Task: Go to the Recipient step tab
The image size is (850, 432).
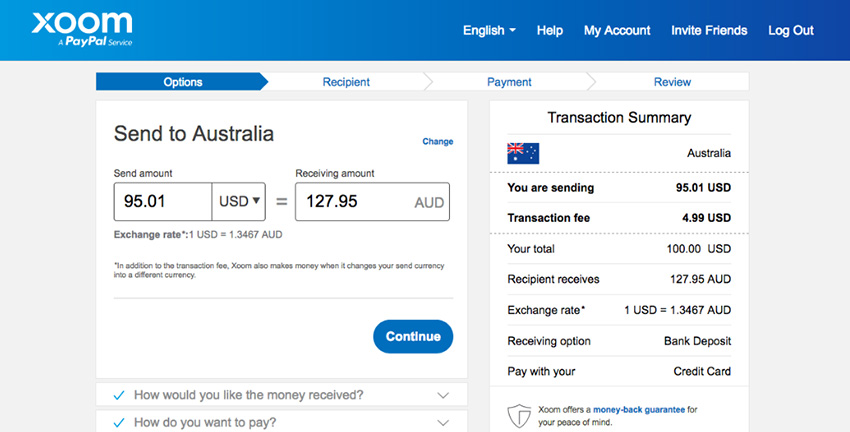Action: (x=346, y=82)
